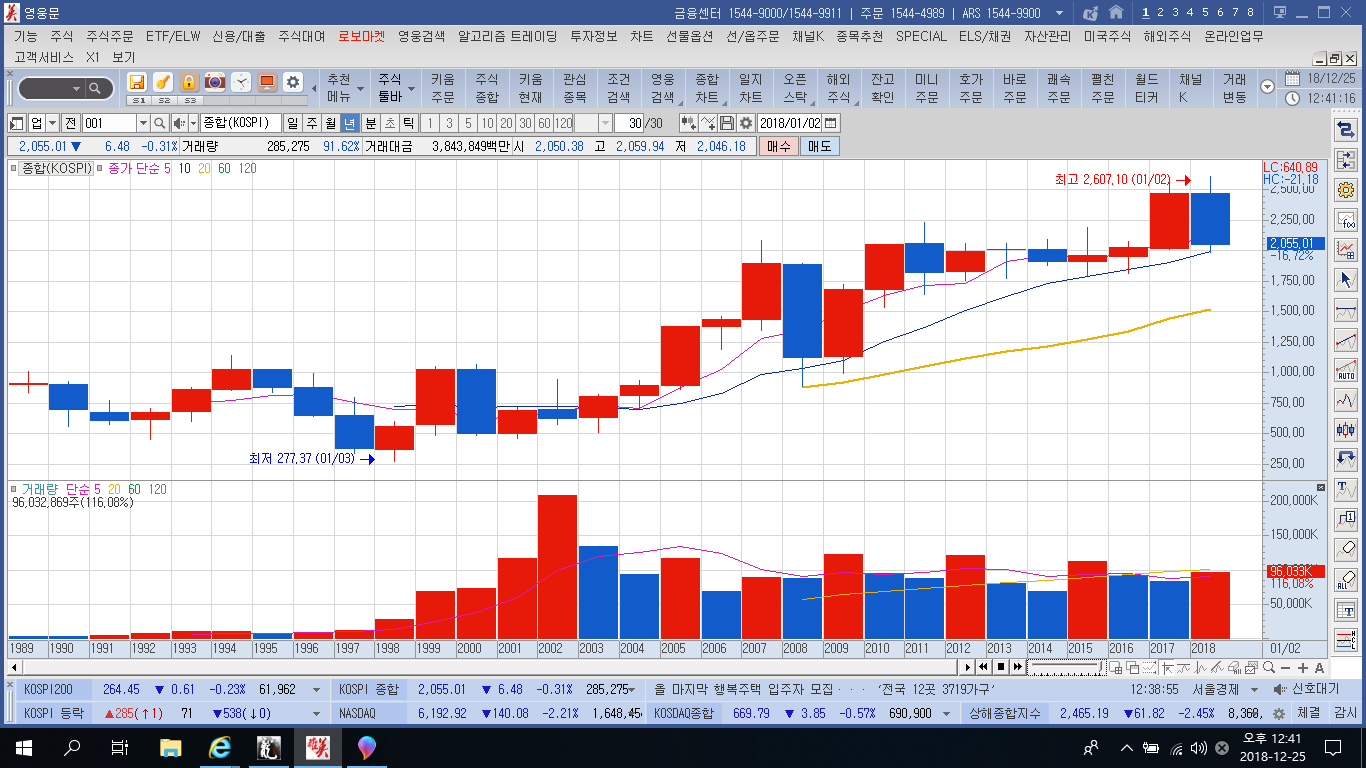Expand the 001 stock code dropdown

143,123
